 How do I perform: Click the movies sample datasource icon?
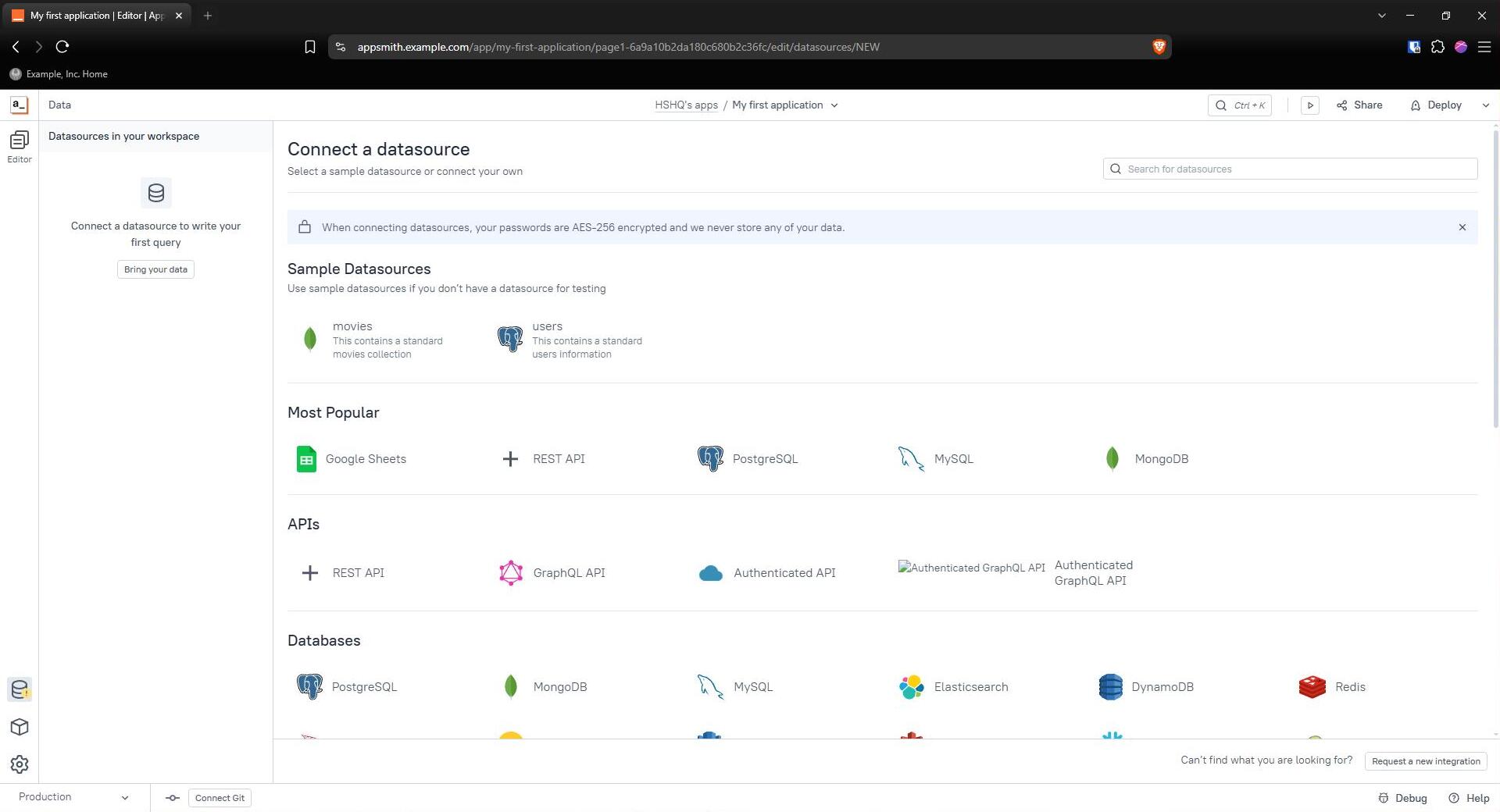(310, 339)
